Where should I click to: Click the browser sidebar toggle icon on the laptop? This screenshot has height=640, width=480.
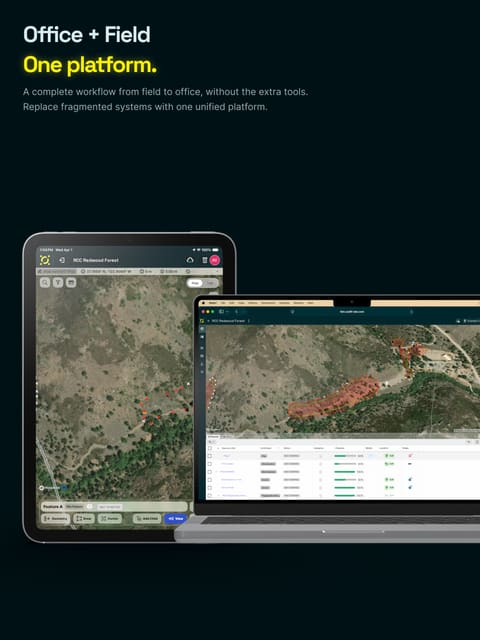click(x=221, y=311)
